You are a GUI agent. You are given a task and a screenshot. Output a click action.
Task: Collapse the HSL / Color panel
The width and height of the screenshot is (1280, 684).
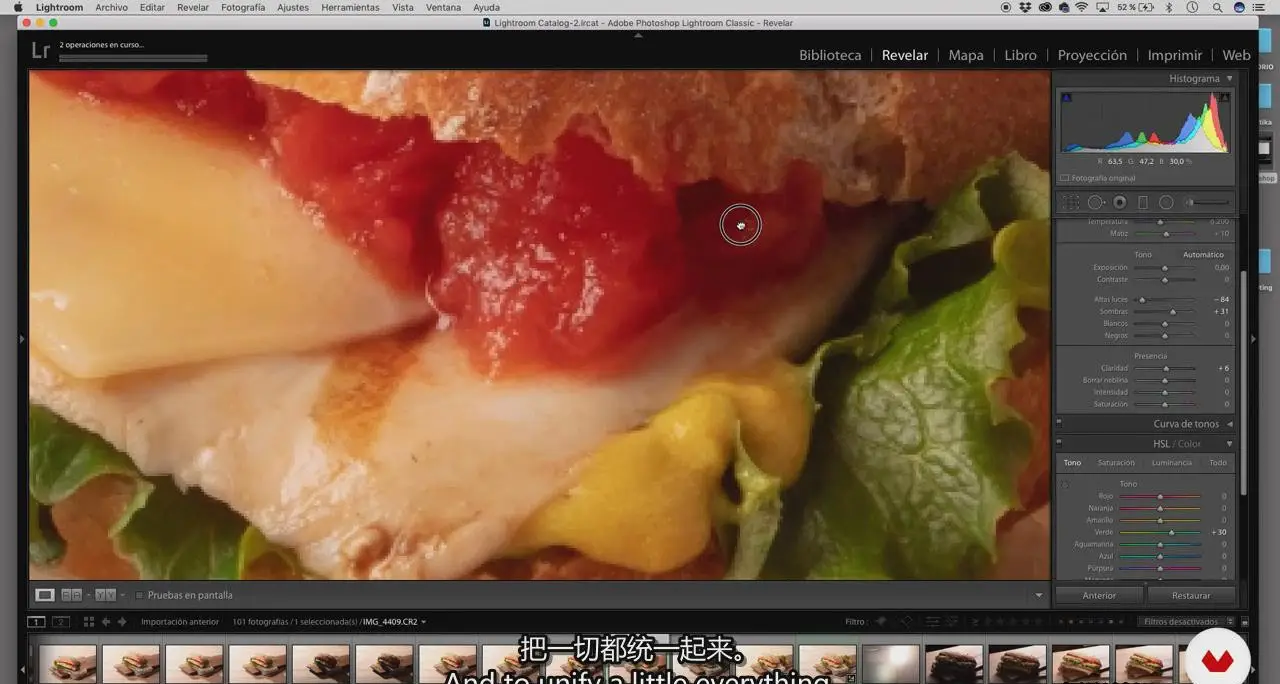[x=1230, y=444]
